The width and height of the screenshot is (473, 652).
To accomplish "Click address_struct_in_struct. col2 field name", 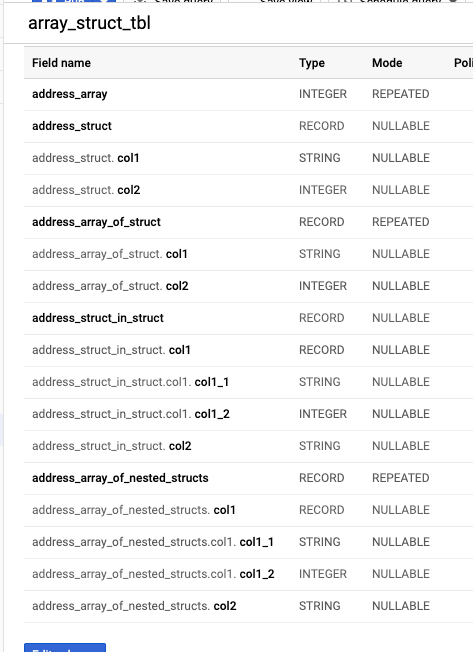I will [x=112, y=446].
